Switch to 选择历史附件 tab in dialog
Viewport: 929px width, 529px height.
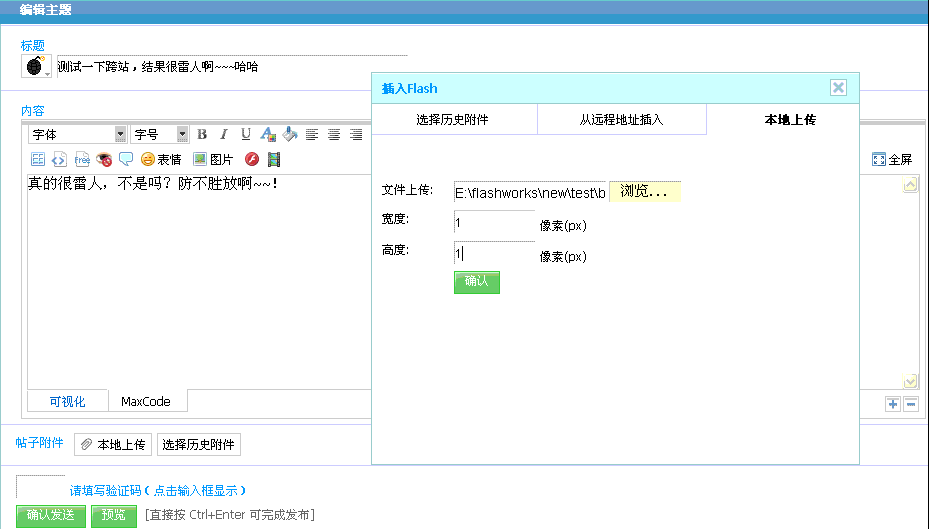point(453,120)
